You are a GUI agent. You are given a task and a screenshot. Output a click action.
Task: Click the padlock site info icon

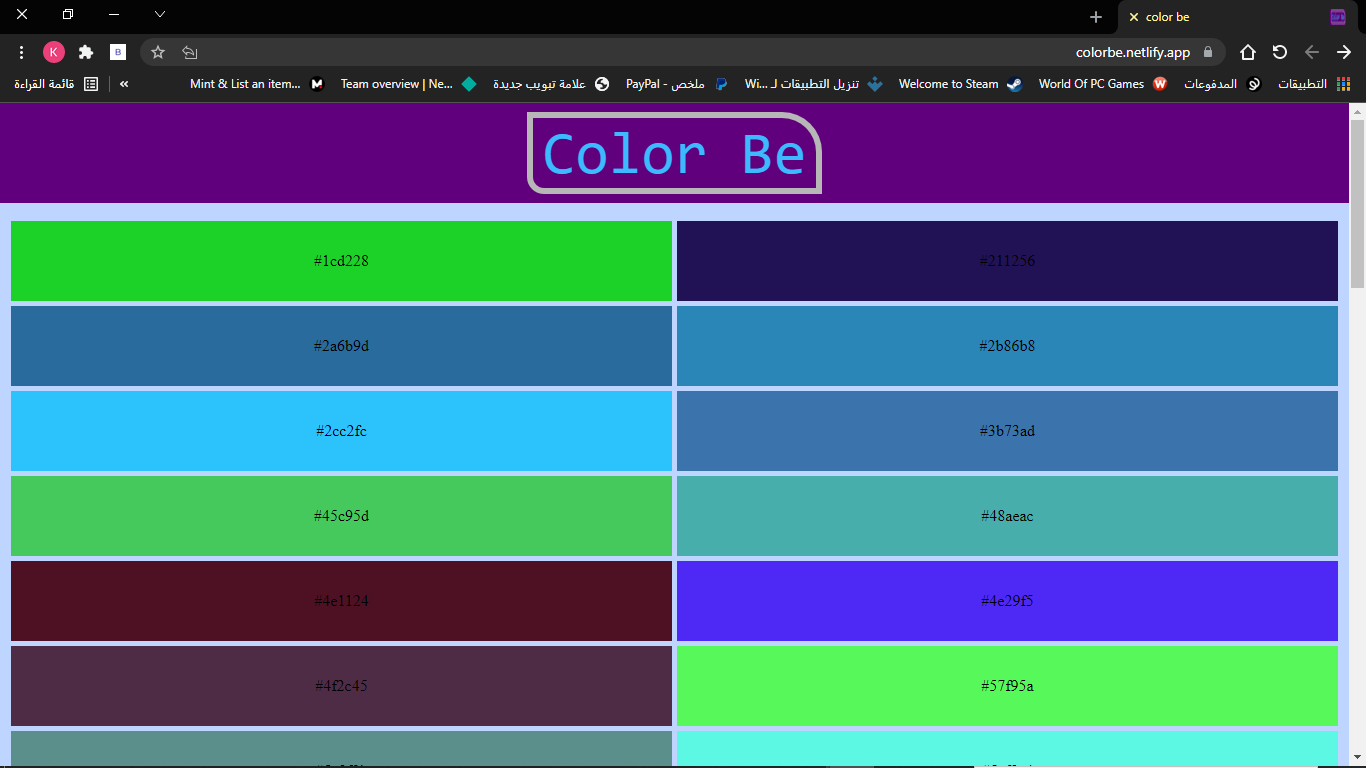pos(1208,52)
